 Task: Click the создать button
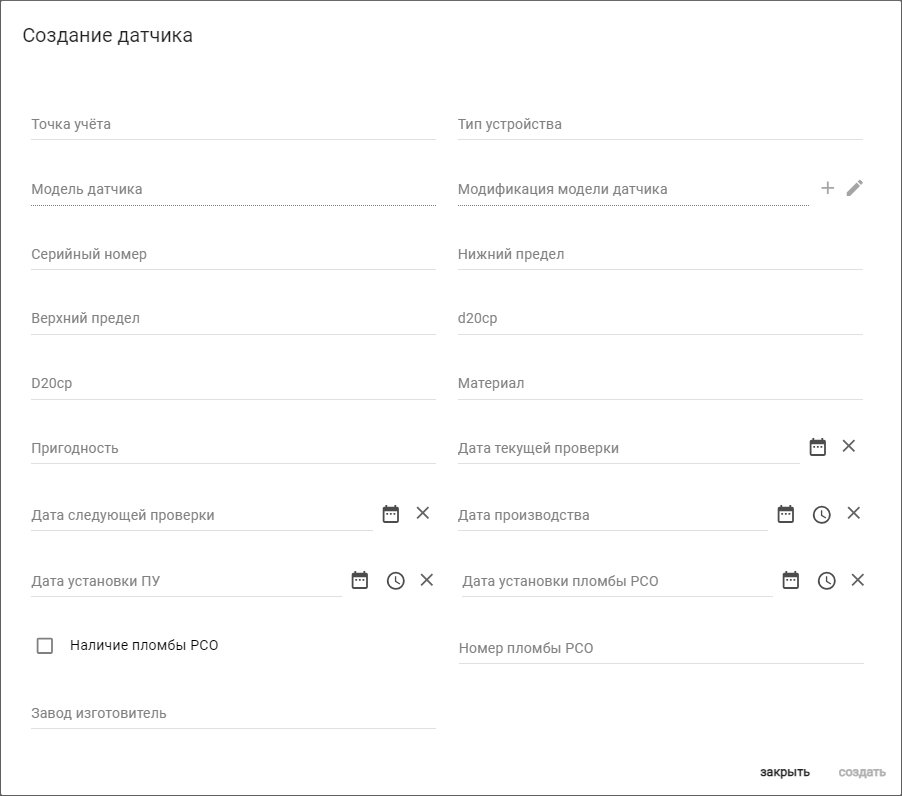[862, 772]
